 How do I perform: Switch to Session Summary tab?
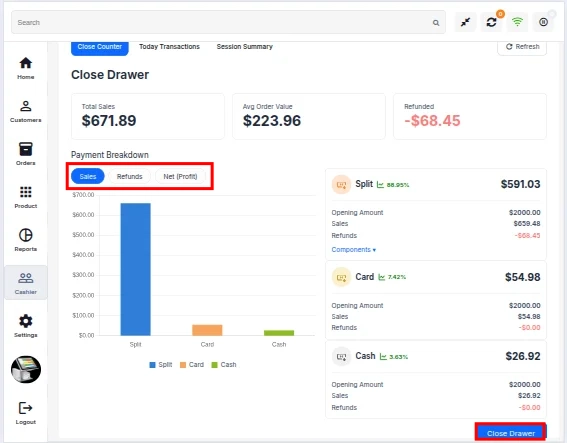click(x=244, y=47)
